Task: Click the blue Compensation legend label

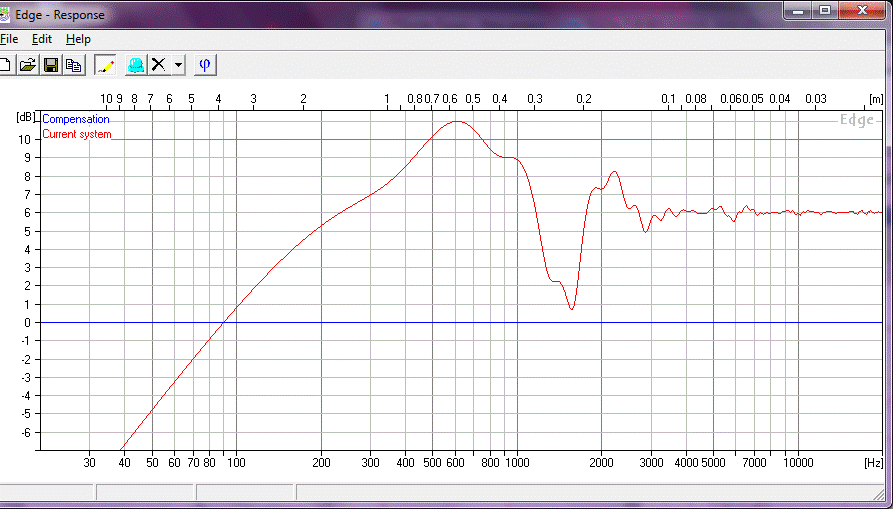Action: click(76, 119)
